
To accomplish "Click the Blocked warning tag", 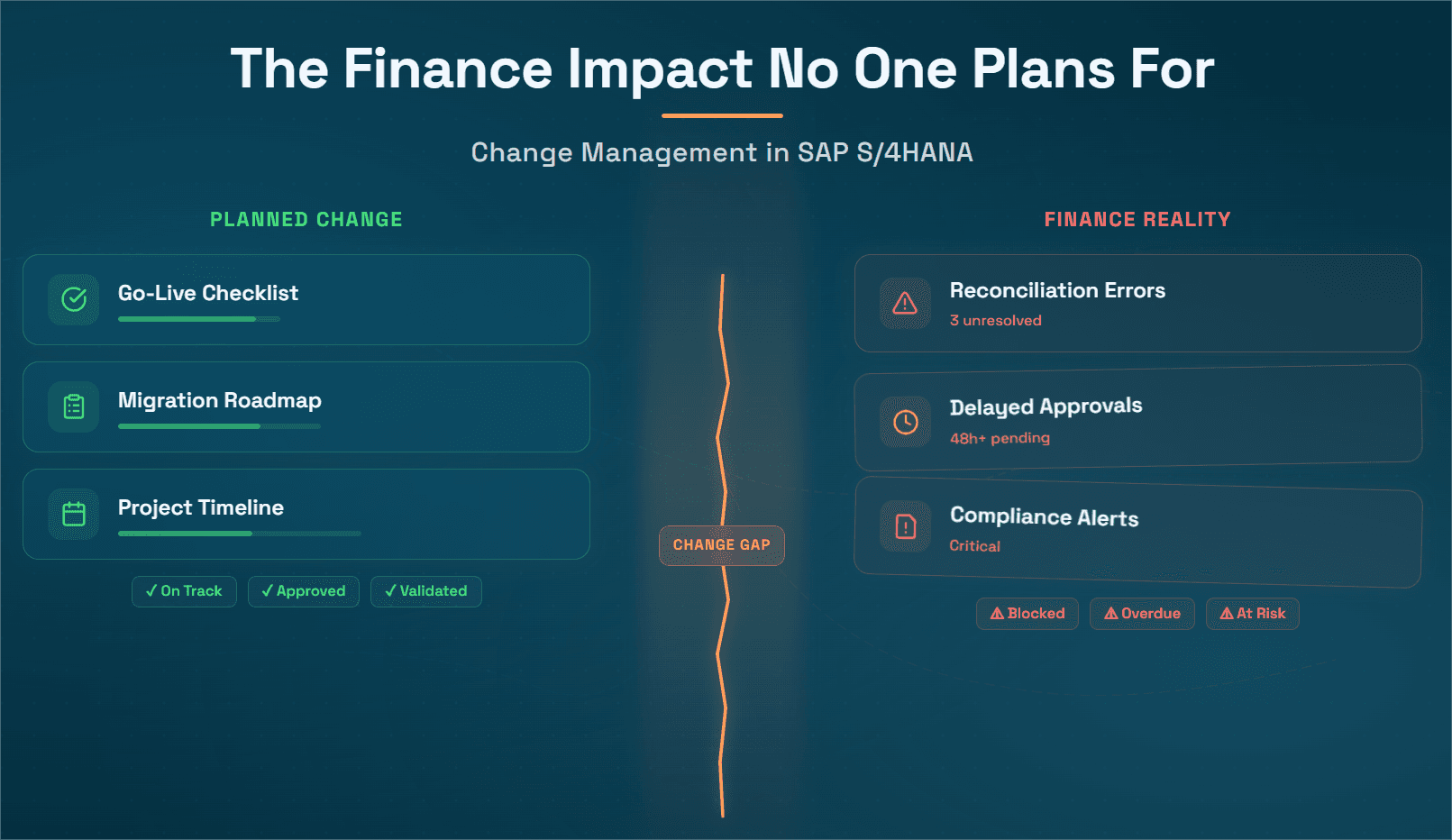I will point(1027,614).
